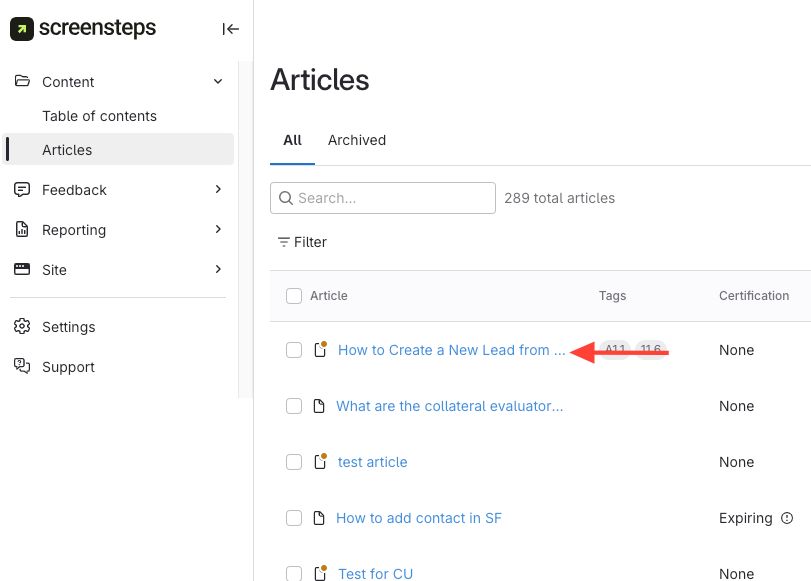Click the Settings gear icon
The image size is (811, 581).
(22, 327)
